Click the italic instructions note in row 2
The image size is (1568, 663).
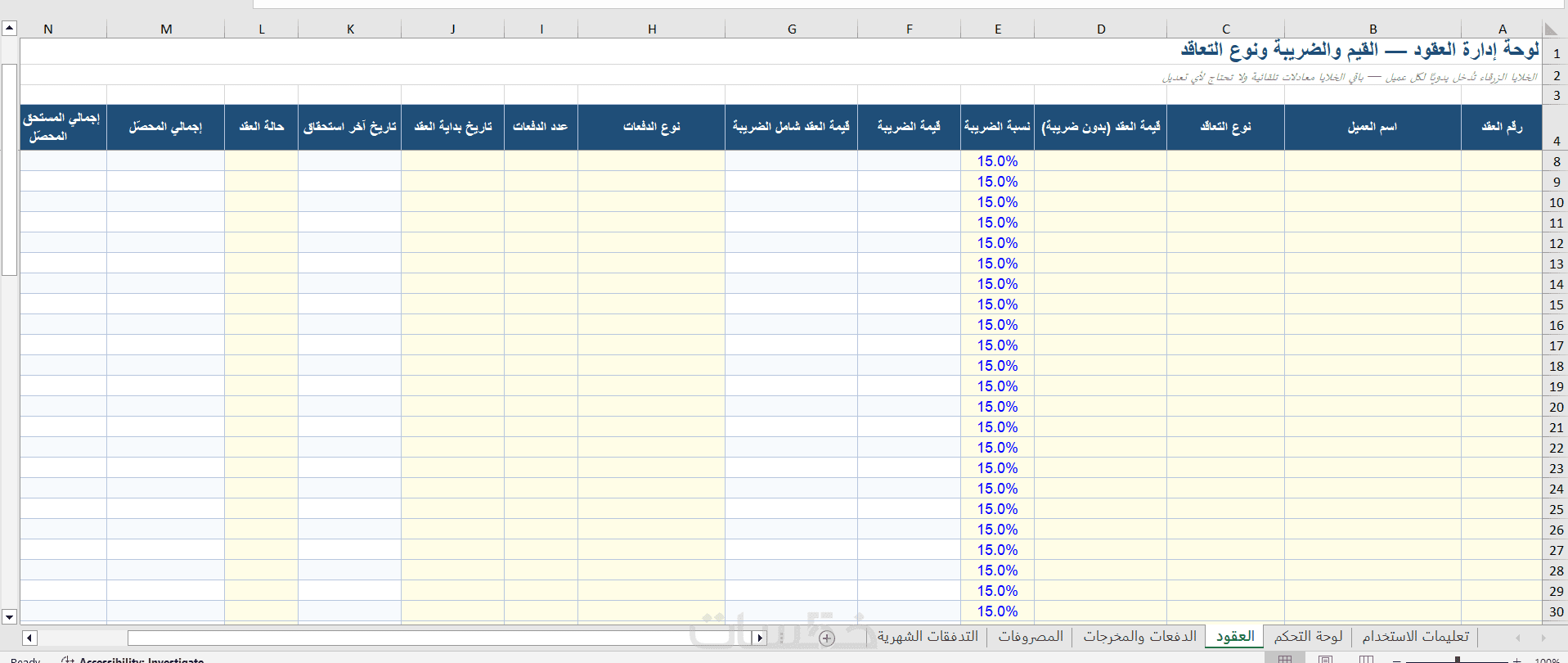(1350, 77)
